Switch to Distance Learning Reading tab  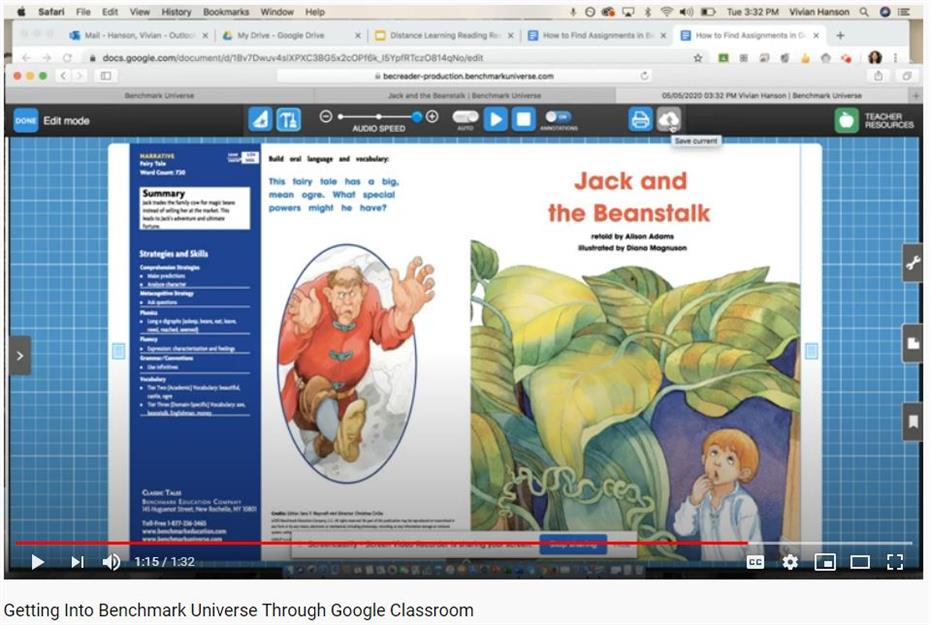click(444, 36)
